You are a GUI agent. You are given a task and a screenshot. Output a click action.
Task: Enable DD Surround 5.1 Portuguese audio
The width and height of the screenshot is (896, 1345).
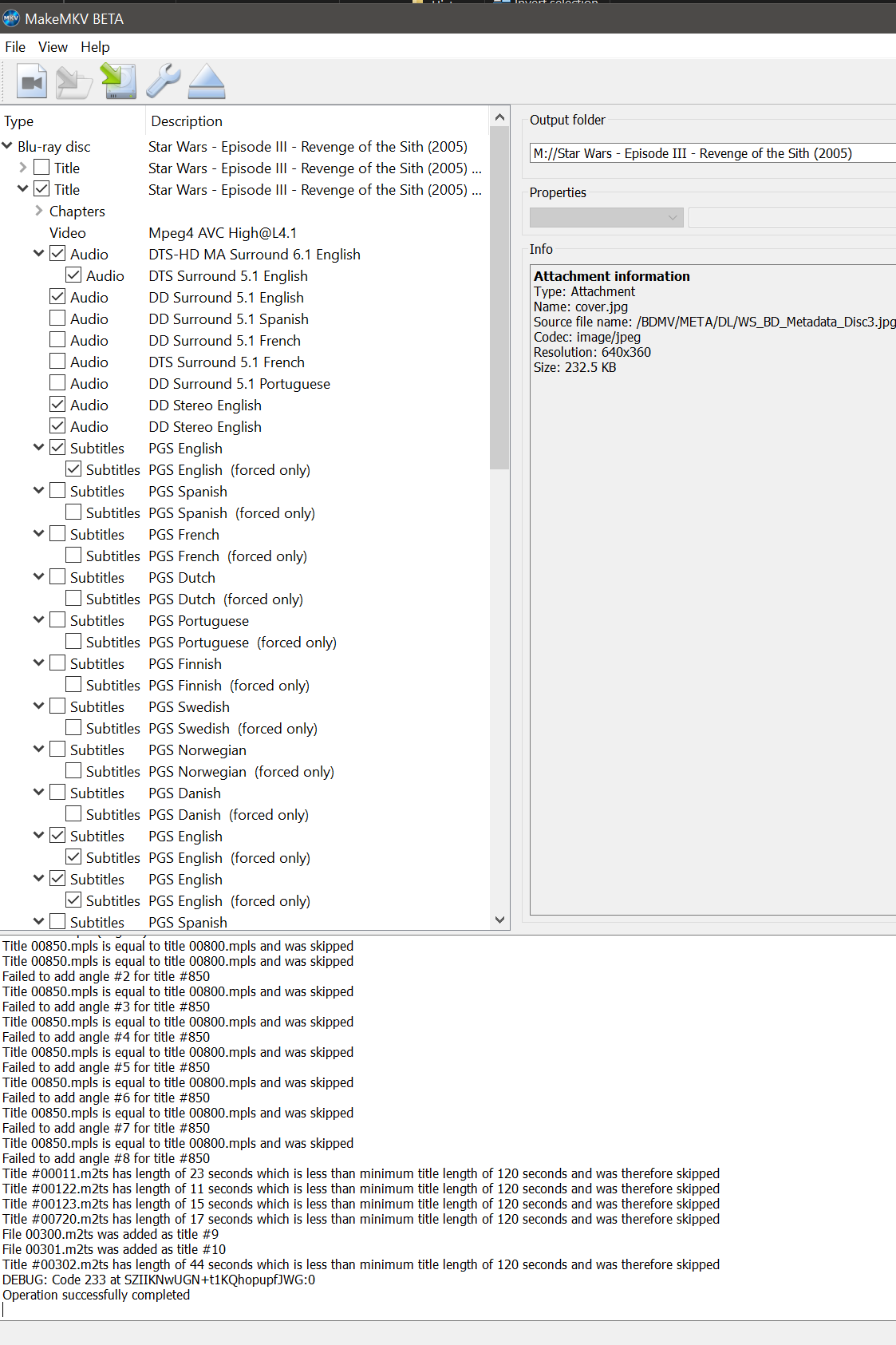coord(57,383)
